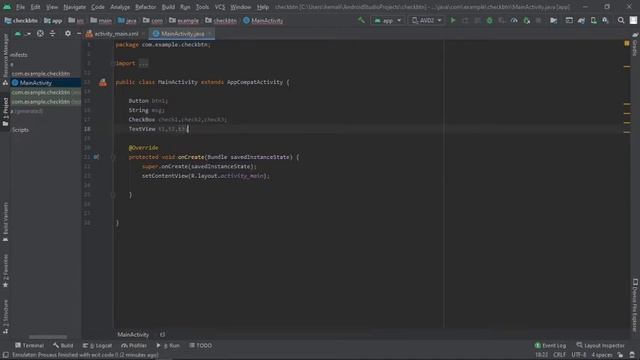
Task: Open the app run configuration dropdown
Action: pyautogui.click(x=388, y=20)
